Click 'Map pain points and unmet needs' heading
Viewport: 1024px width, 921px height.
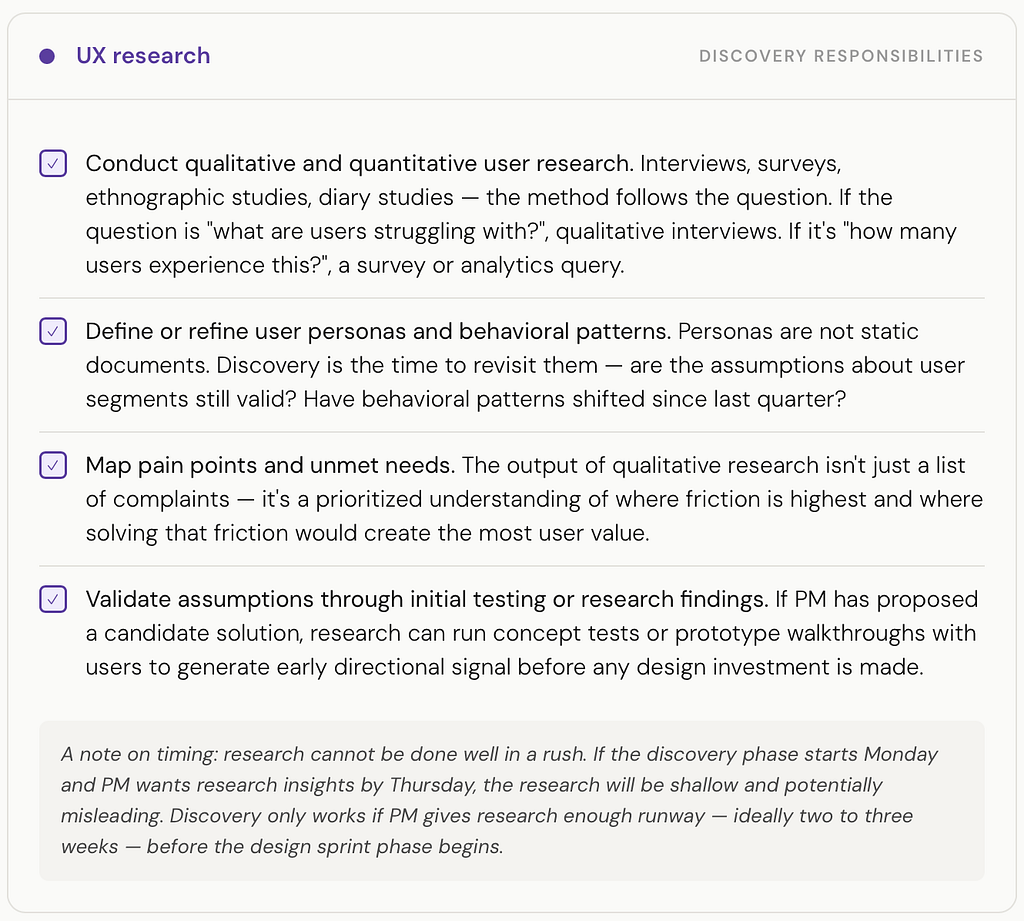click(x=270, y=465)
